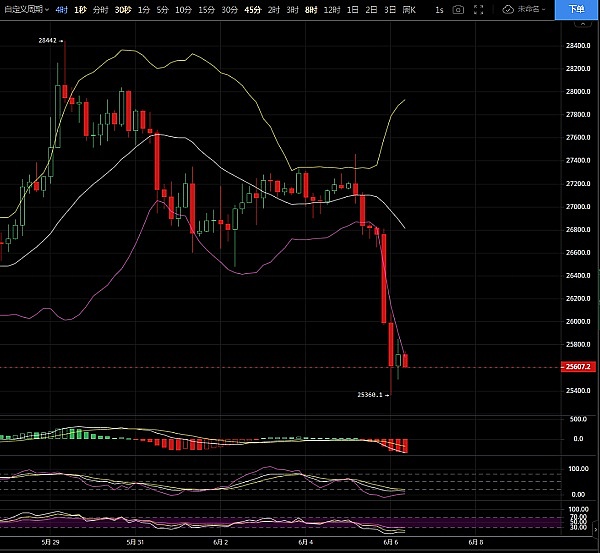600x553 pixels.
Task: Select the 4时 timeframe
Action: [x=62, y=9]
